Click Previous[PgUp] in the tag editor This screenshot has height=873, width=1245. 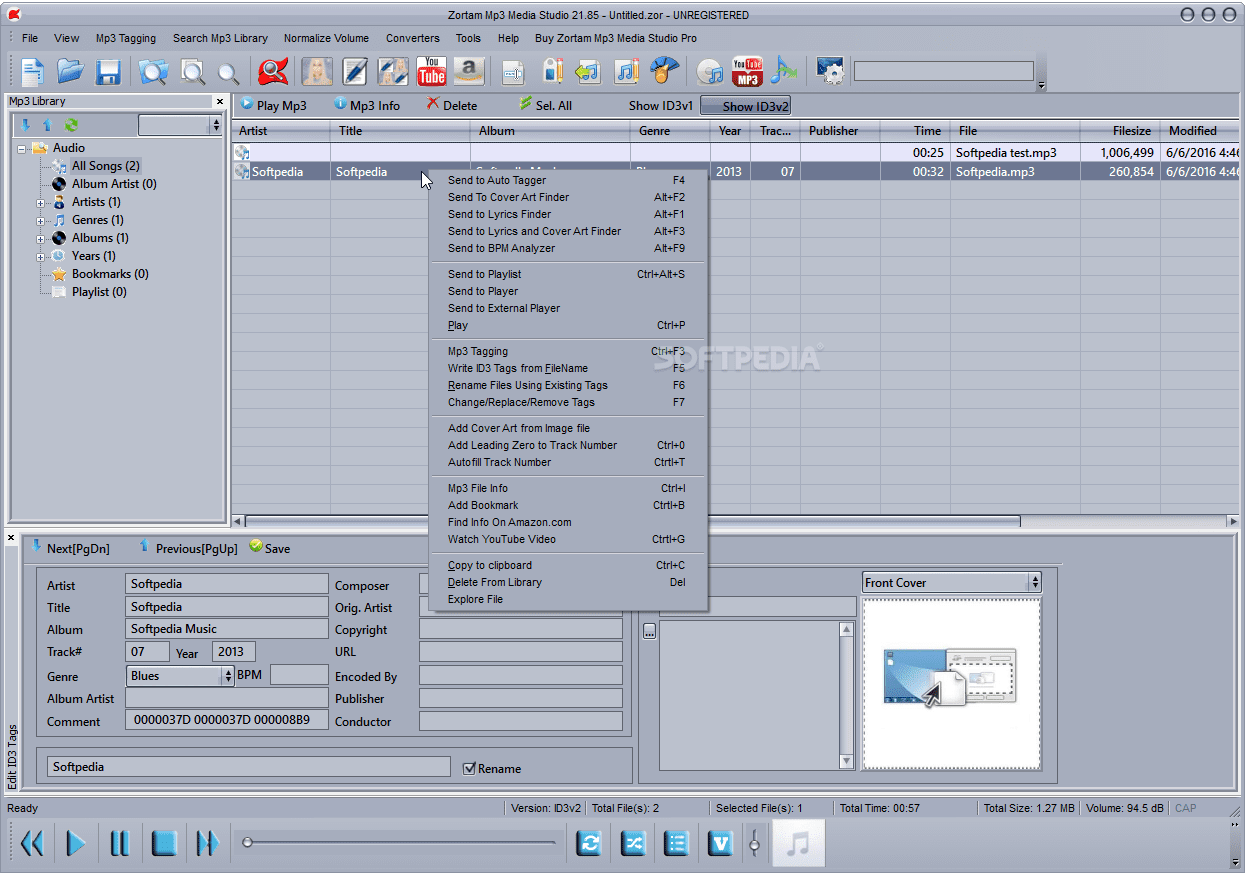[188, 548]
